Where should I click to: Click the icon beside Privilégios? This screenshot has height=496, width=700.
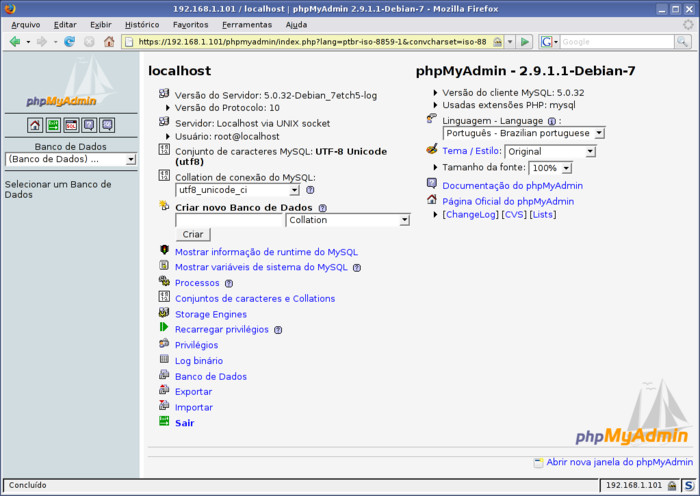[164, 343]
